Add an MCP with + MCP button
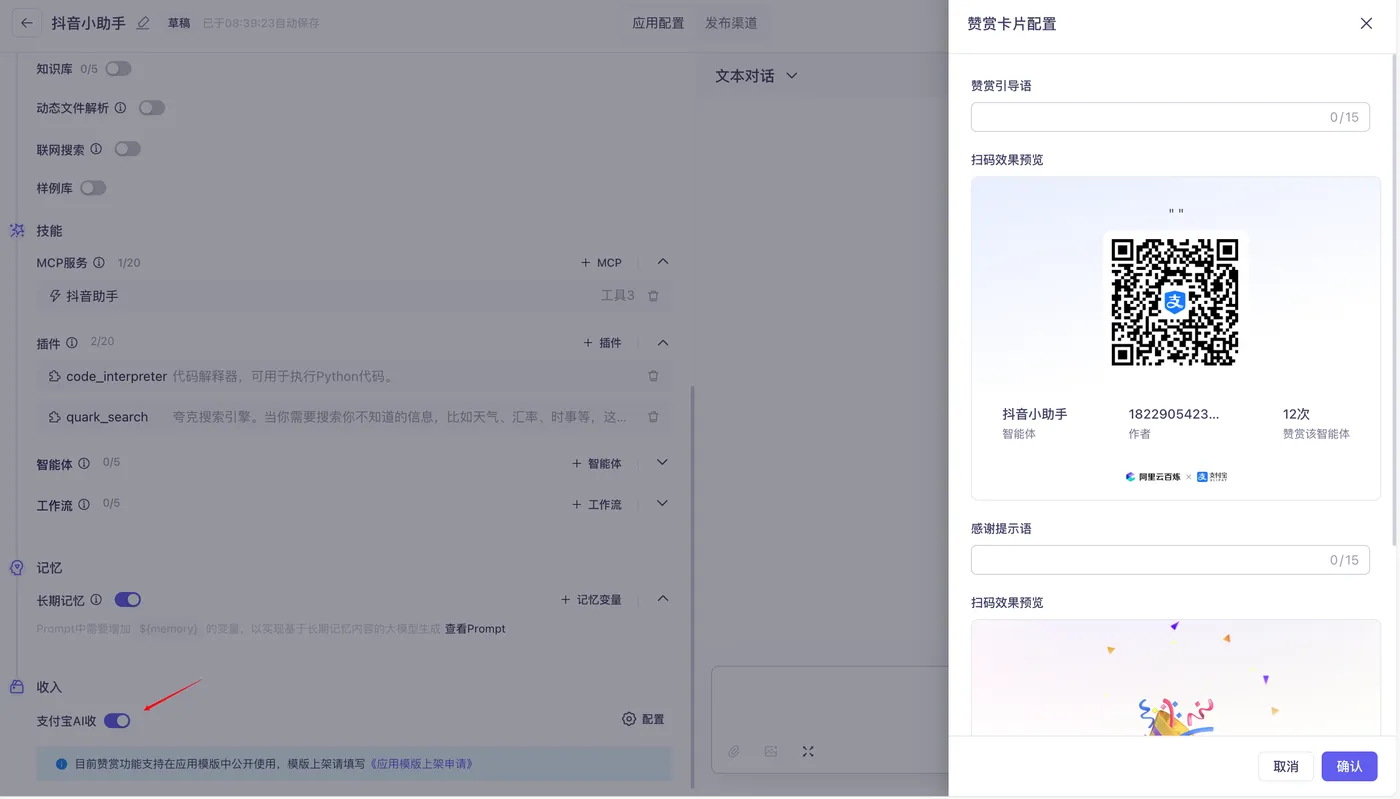This screenshot has width=1400, height=799. point(601,263)
